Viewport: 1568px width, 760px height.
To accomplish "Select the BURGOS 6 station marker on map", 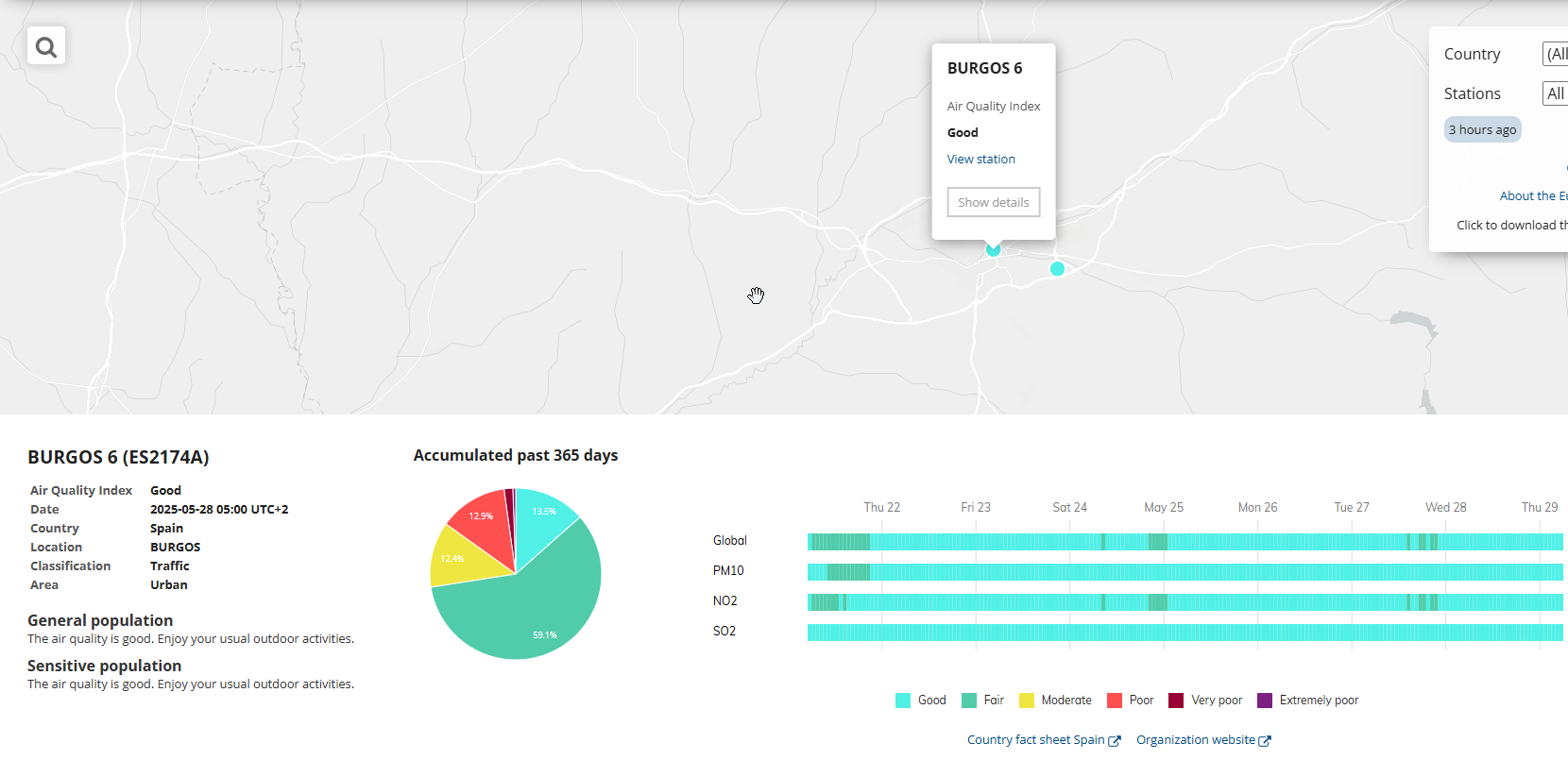I will (993, 250).
